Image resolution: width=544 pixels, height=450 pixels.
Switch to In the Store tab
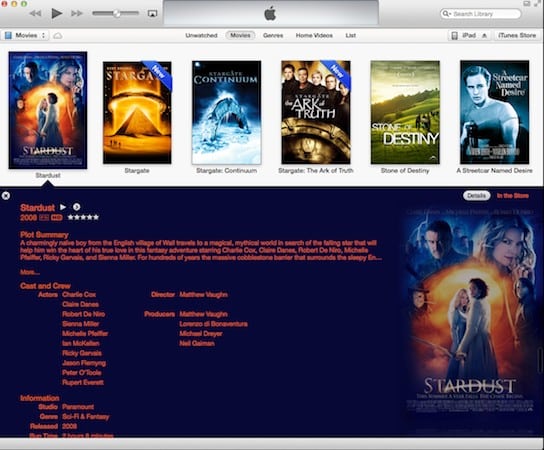513,196
